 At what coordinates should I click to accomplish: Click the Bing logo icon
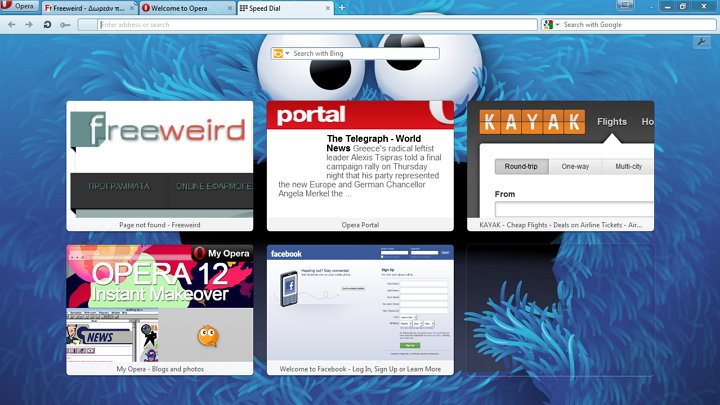(x=278, y=54)
